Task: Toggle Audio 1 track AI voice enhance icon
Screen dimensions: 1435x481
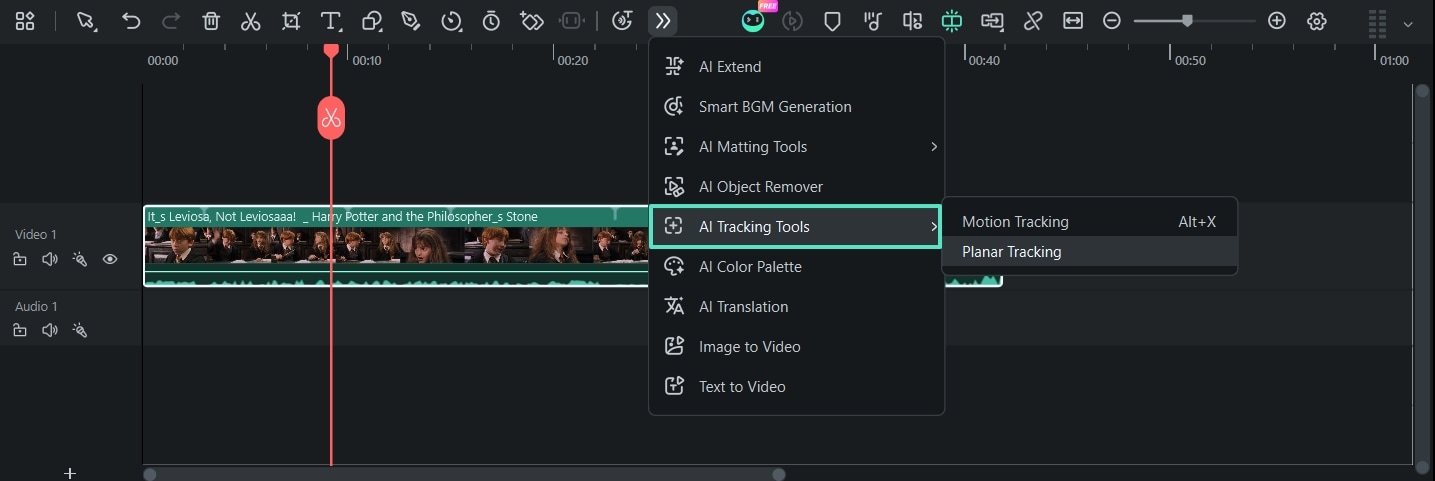Action: [x=80, y=330]
